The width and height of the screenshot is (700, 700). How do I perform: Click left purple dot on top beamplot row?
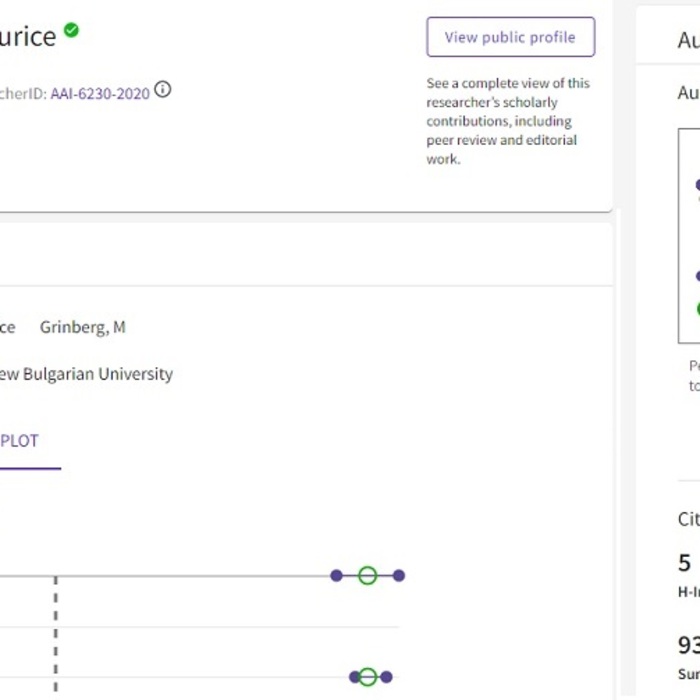coord(337,575)
